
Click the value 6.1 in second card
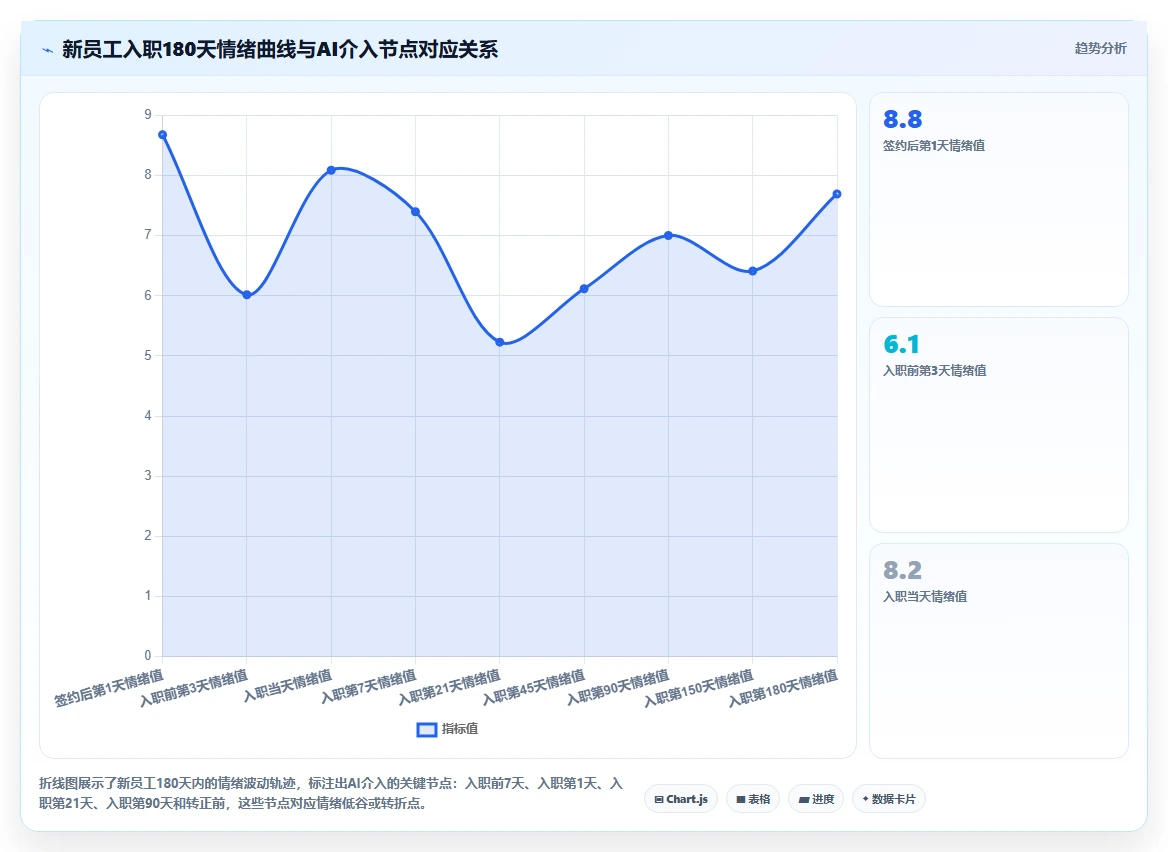901,344
